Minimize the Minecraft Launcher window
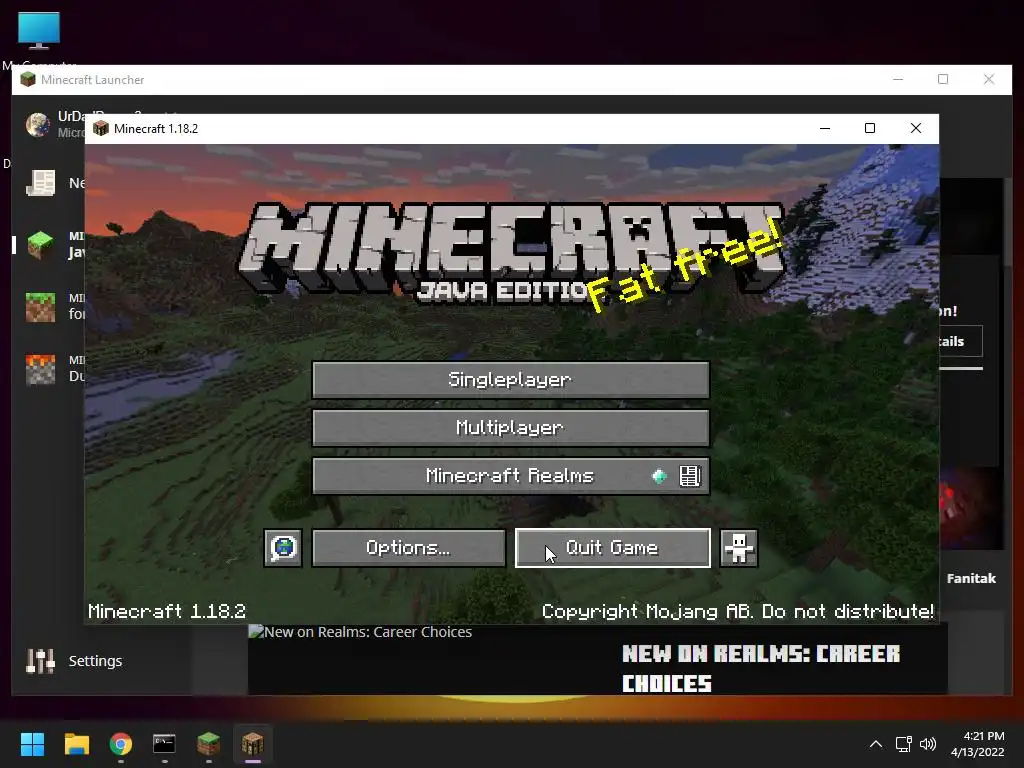This screenshot has height=768, width=1024. [x=898, y=79]
